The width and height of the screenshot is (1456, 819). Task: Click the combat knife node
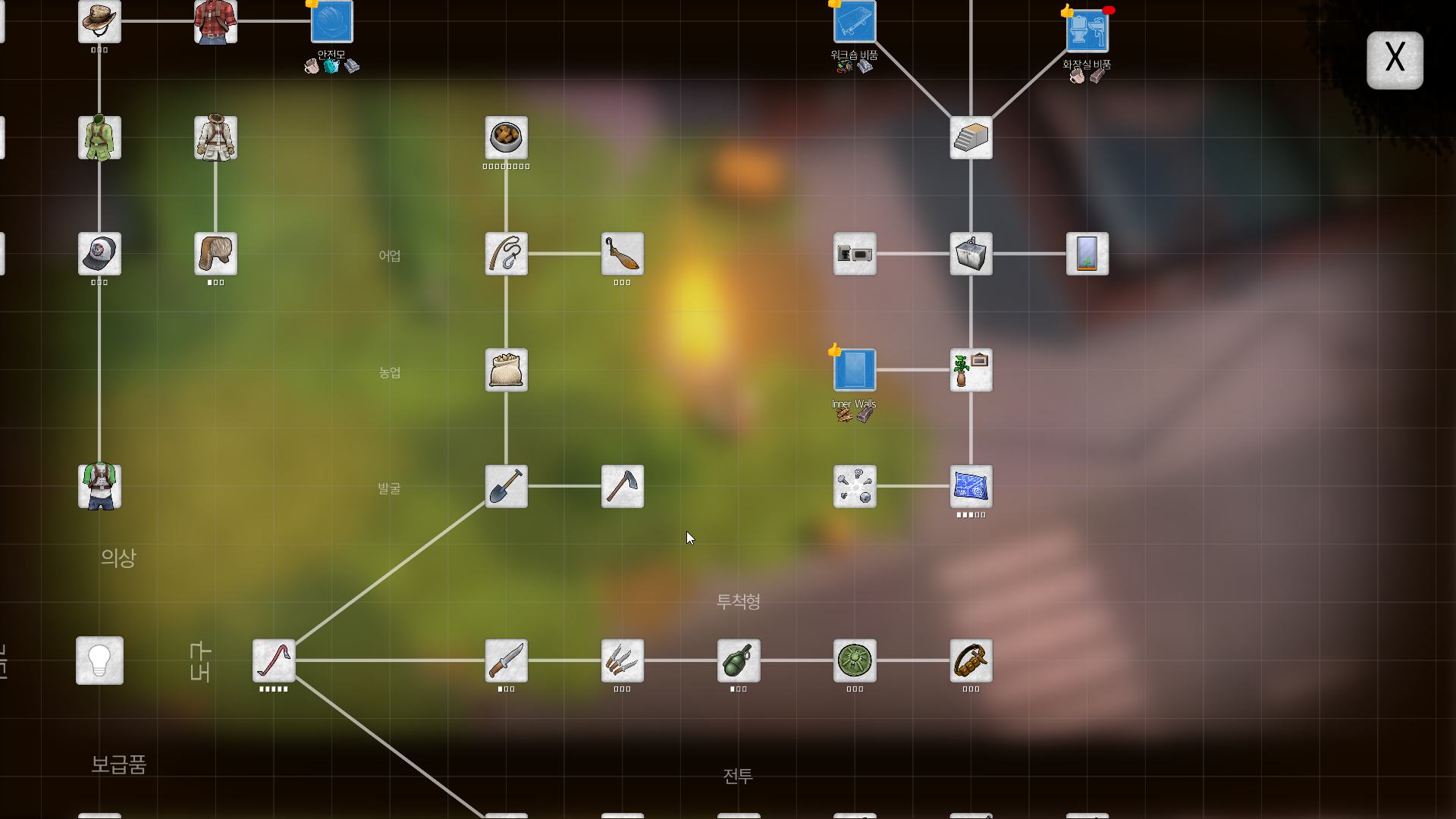(x=506, y=660)
